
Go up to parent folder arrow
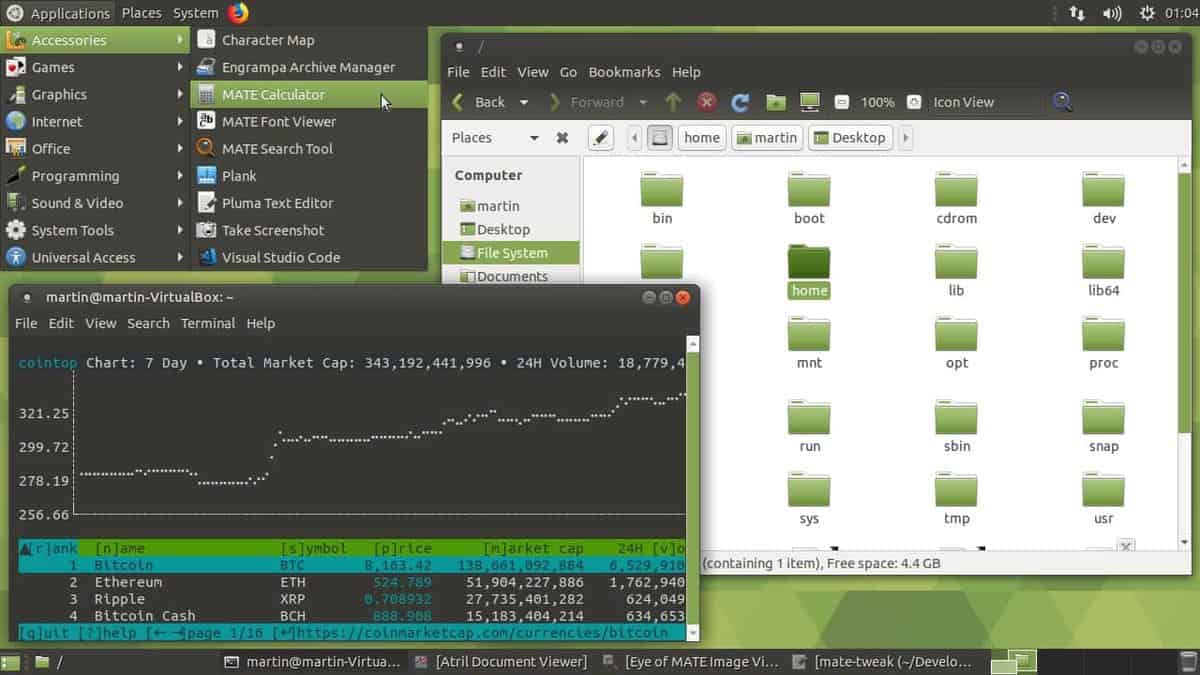pos(673,102)
